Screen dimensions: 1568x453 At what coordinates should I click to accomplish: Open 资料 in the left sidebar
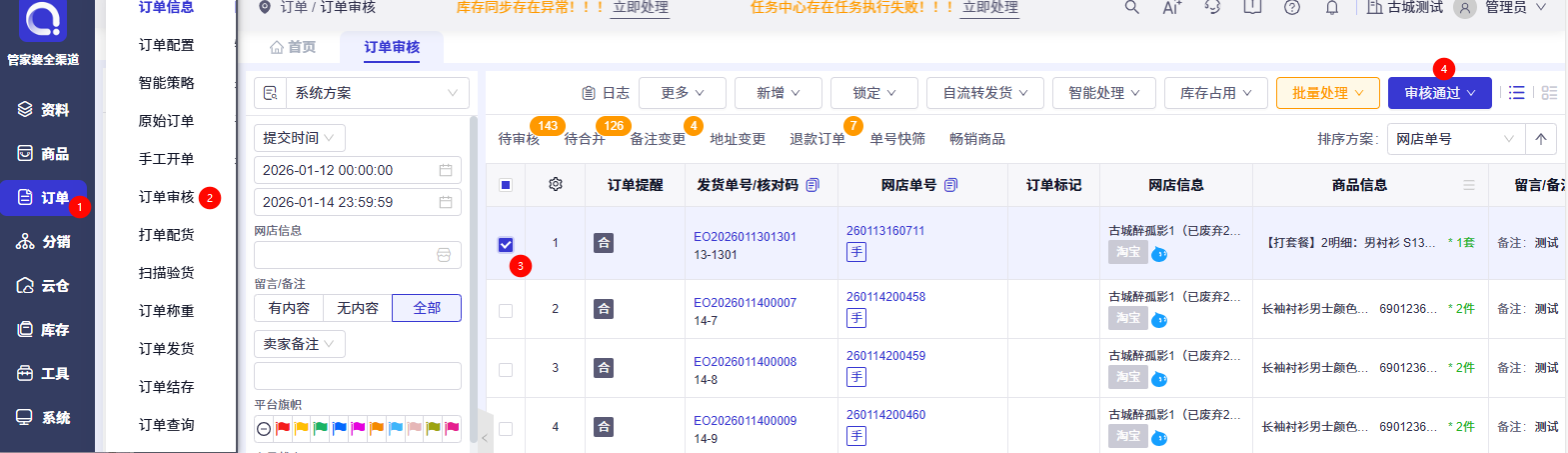click(44, 110)
